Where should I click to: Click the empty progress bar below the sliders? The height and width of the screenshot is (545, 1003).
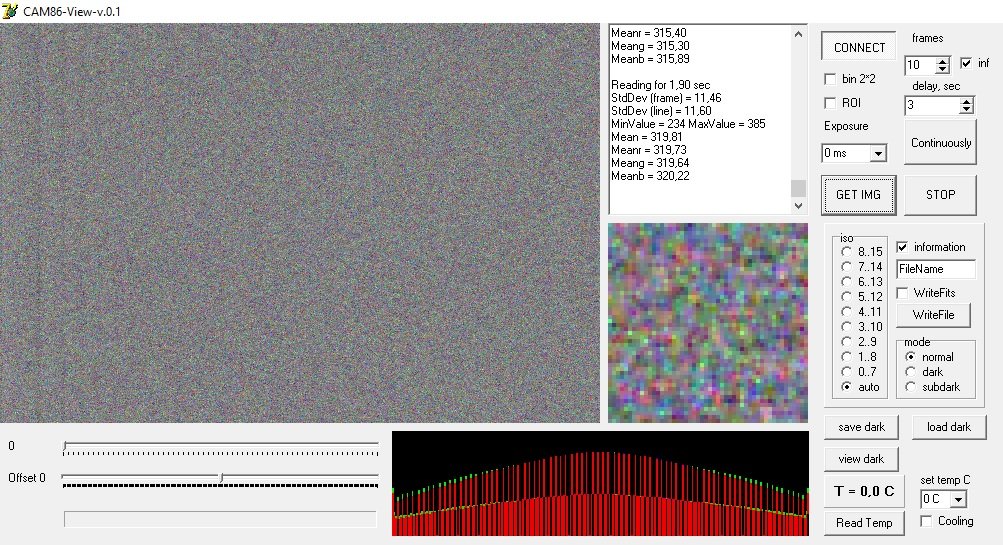[x=220, y=519]
